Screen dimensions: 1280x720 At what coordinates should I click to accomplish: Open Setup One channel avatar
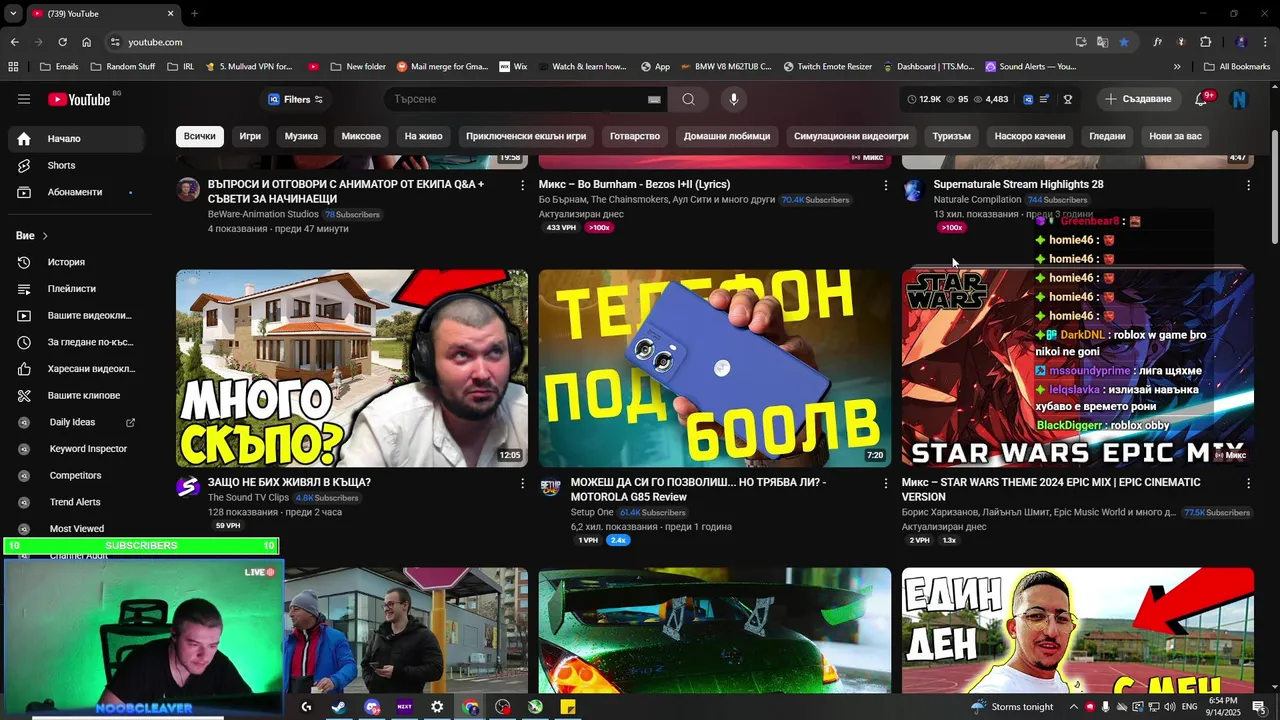(551, 487)
